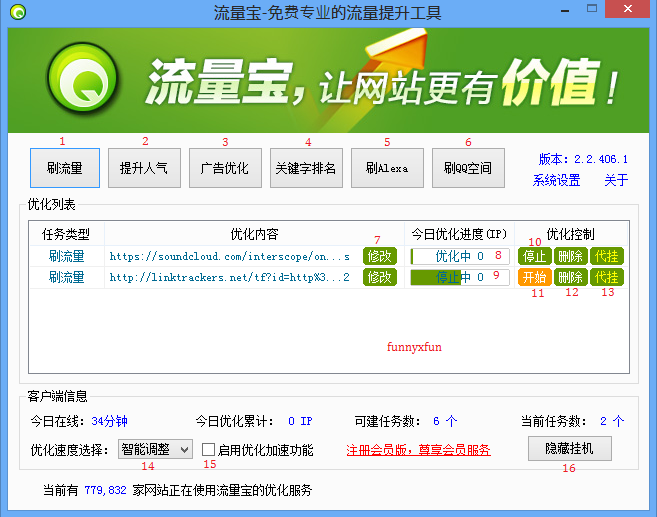The image size is (657, 517).
Task: Click the 关于 link
Action: click(x=616, y=180)
